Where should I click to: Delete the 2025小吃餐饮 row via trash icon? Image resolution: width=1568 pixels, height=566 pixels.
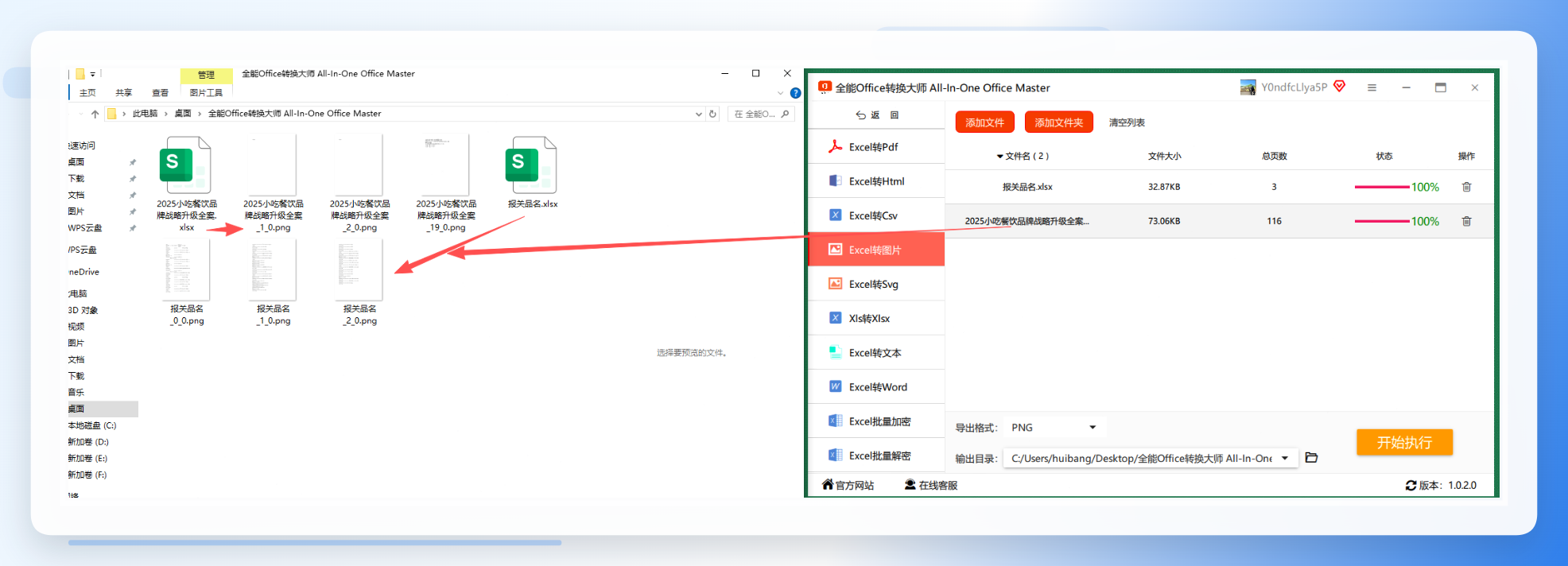[x=1466, y=221]
